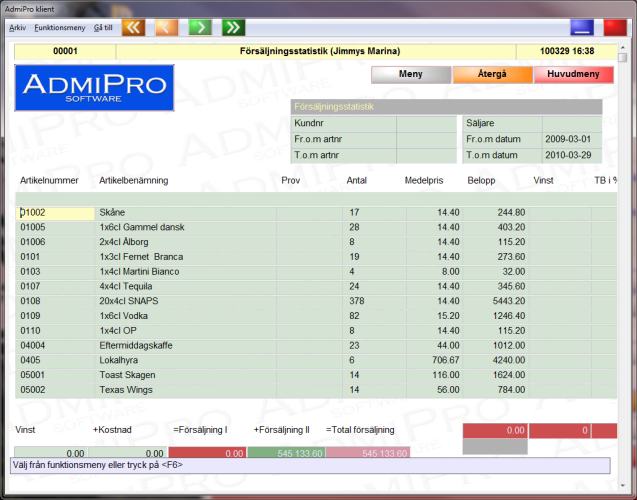Select the 20x4cl SNAPS row
The width and height of the screenshot is (637, 500).
coord(316,301)
